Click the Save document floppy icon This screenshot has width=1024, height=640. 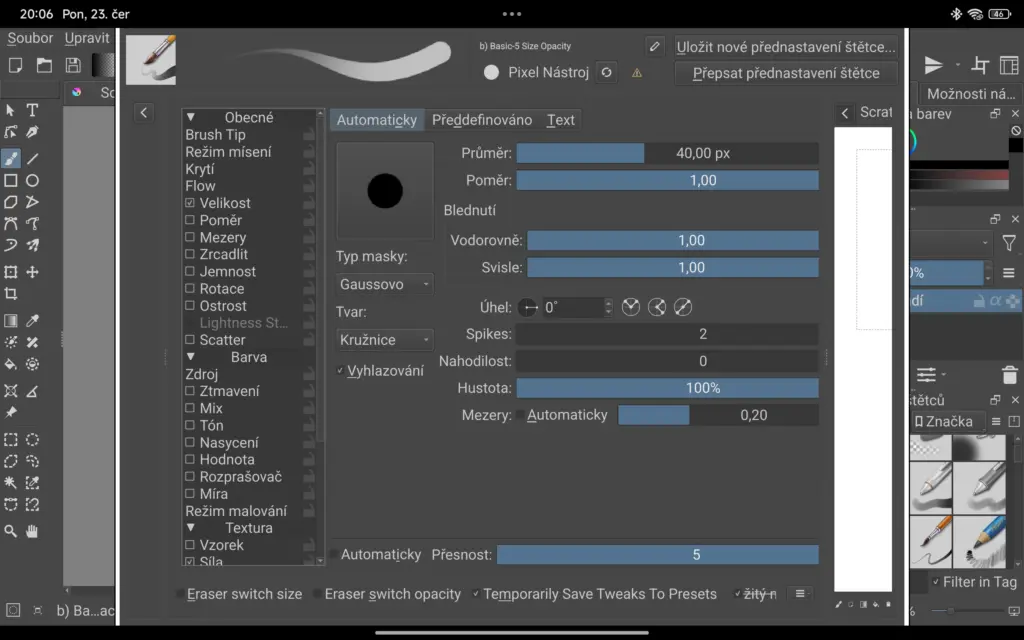[x=73, y=65]
